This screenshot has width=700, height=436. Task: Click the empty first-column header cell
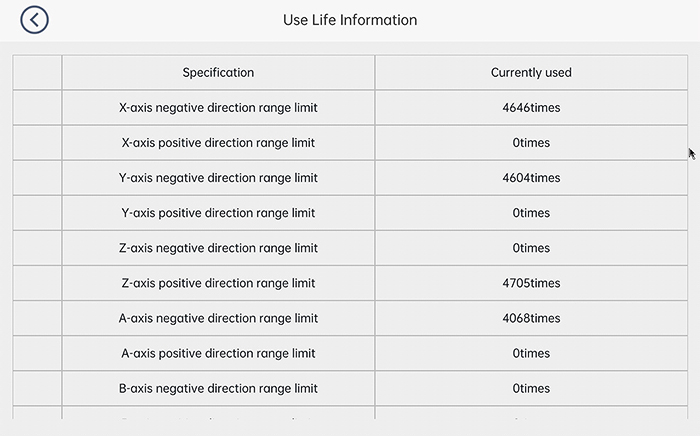point(37,73)
